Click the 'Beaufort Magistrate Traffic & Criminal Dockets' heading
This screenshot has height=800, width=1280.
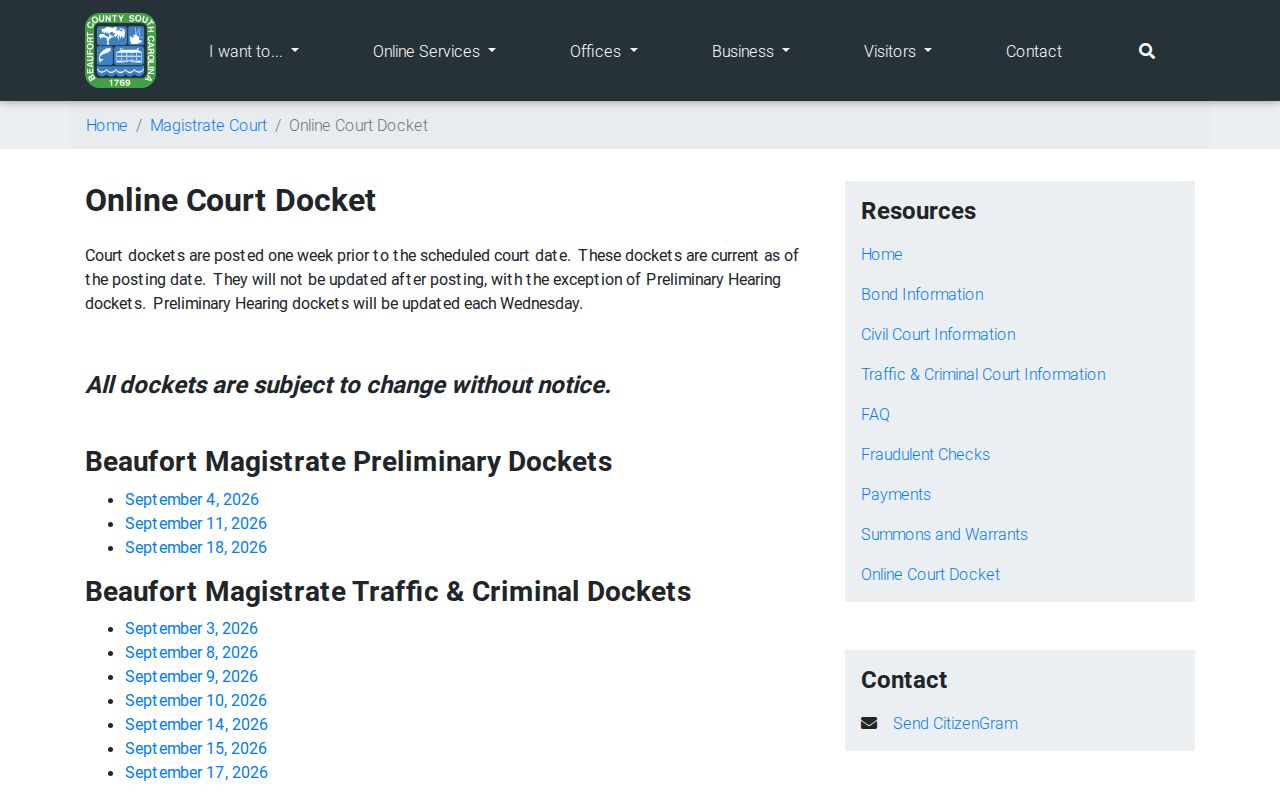(388, 591)
